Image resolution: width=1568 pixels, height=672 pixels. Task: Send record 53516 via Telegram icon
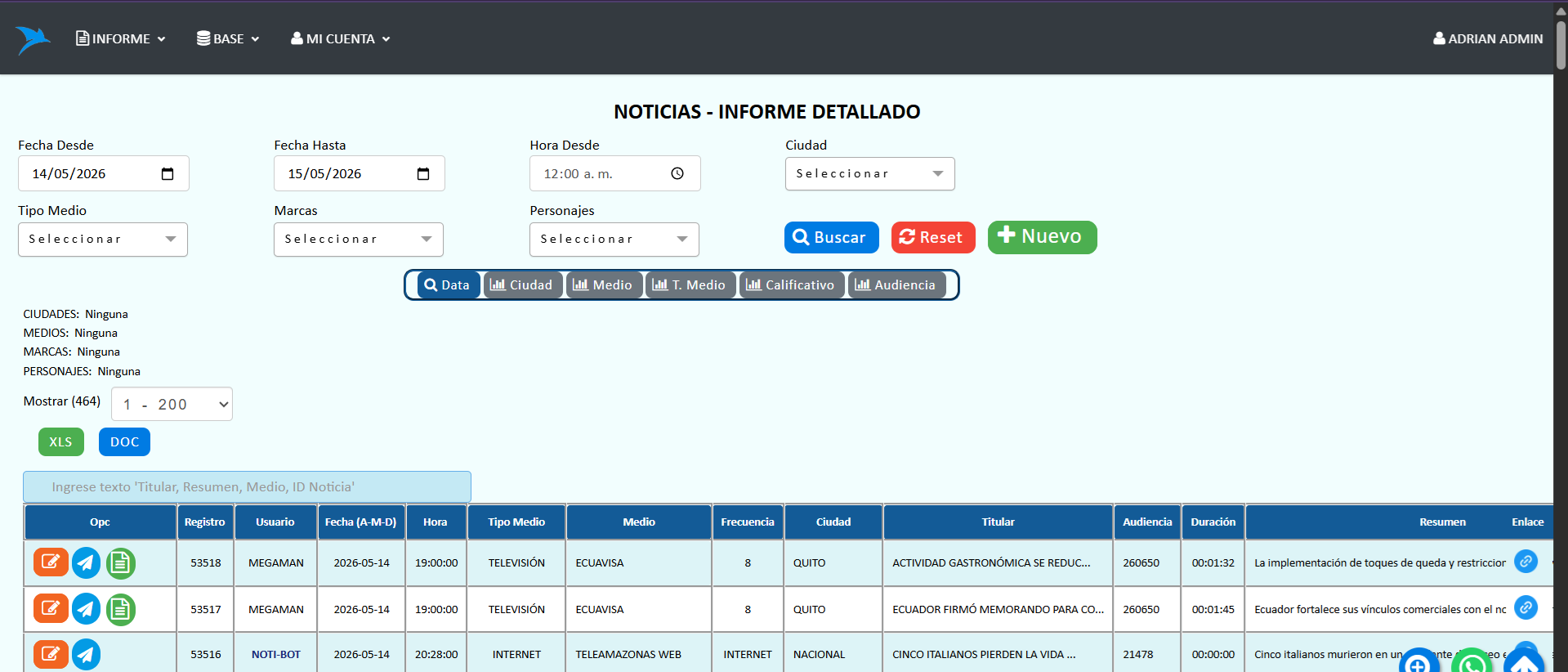[x=87, y=654]
